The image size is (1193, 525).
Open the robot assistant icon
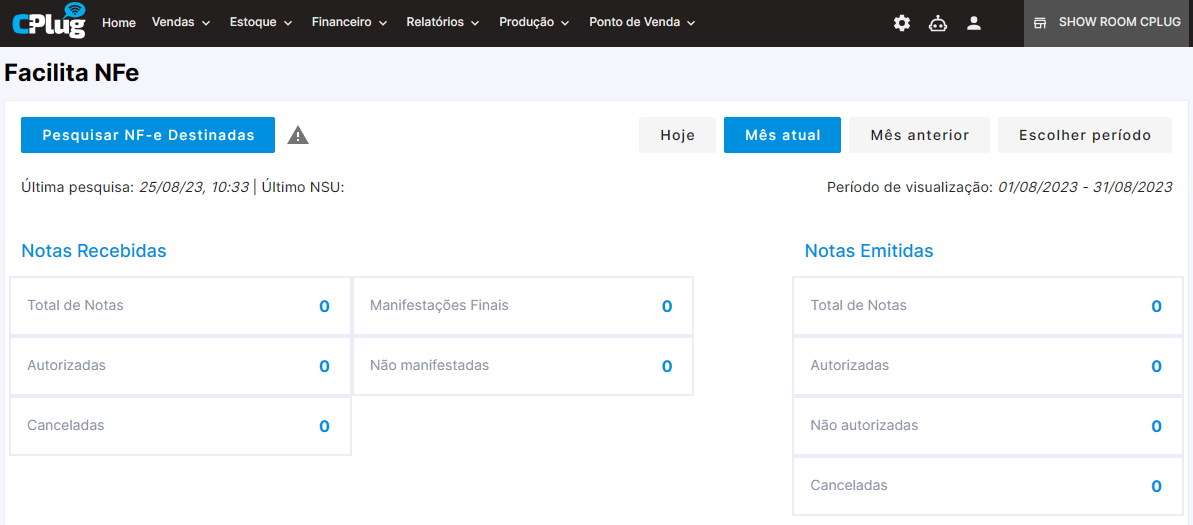pyautogui.click(x=938, y=23)
